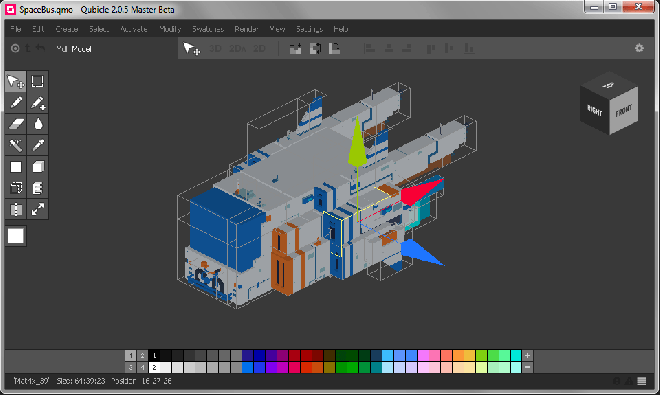Switch to palette page 2
The image size is (660, 395).
[x=142, y=356]
